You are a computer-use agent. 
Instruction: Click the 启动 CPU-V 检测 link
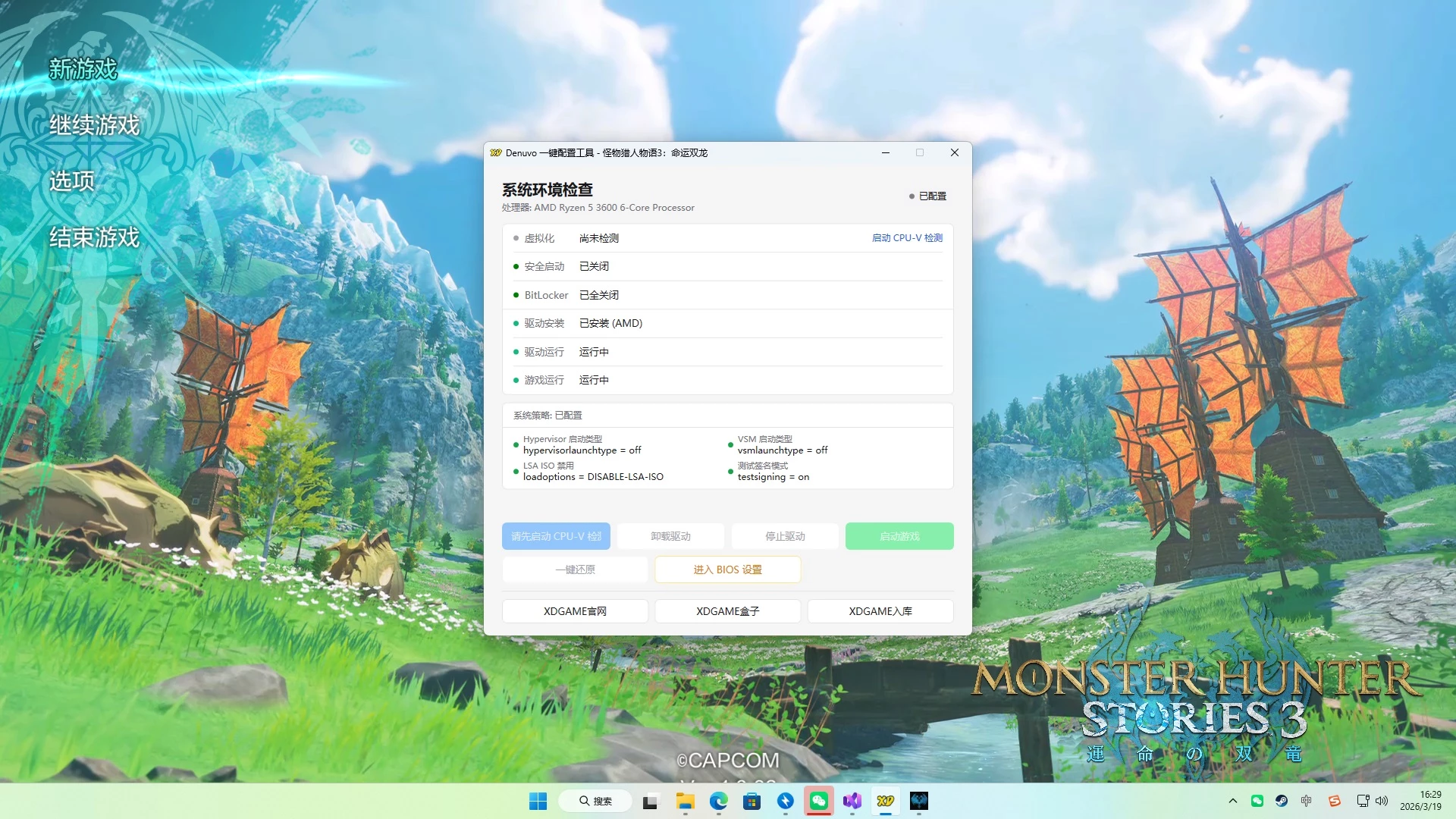(x=905, y=237)
